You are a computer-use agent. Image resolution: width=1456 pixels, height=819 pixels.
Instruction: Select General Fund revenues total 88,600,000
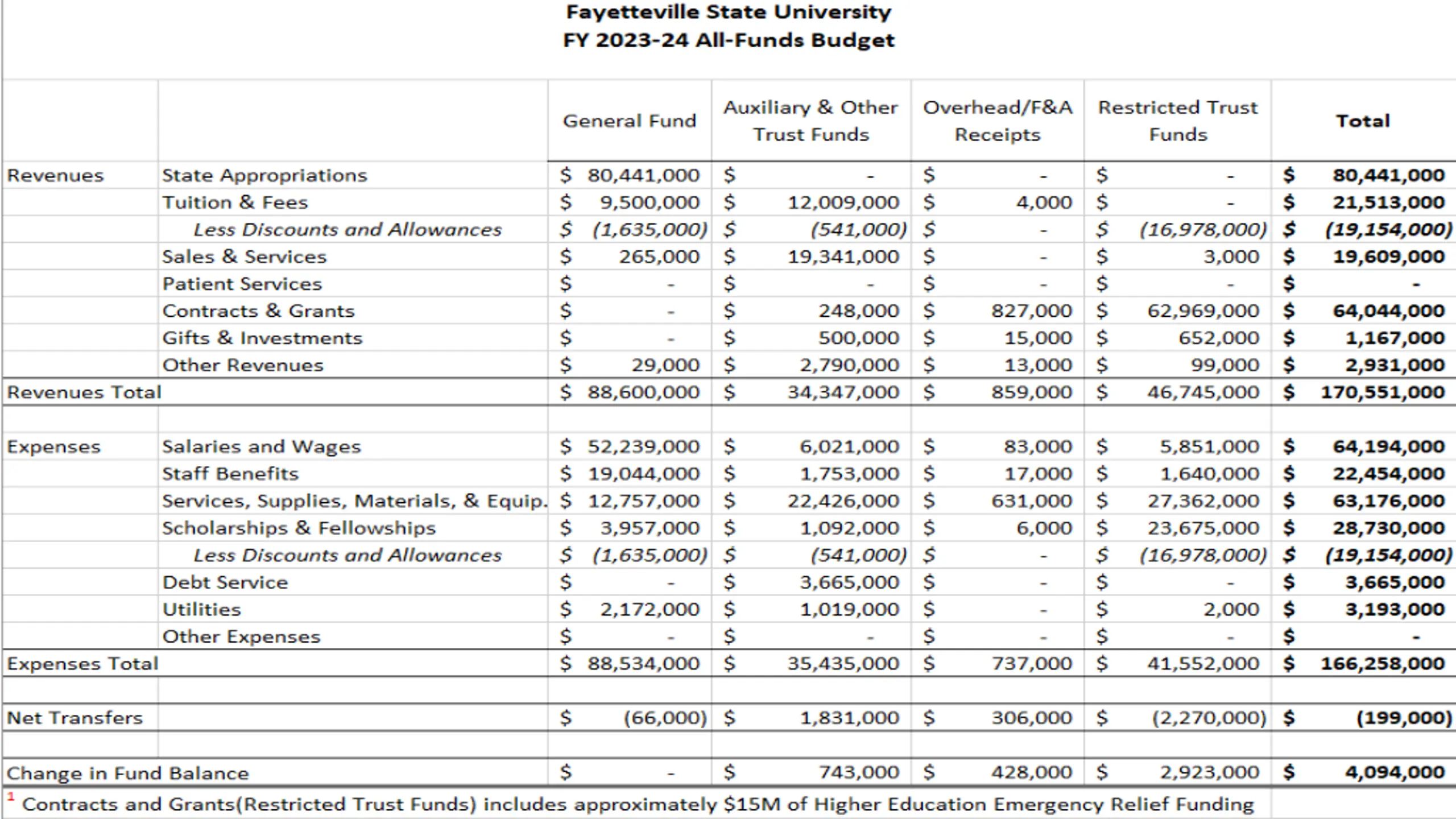pyautogui.click(x=643, y=392)
